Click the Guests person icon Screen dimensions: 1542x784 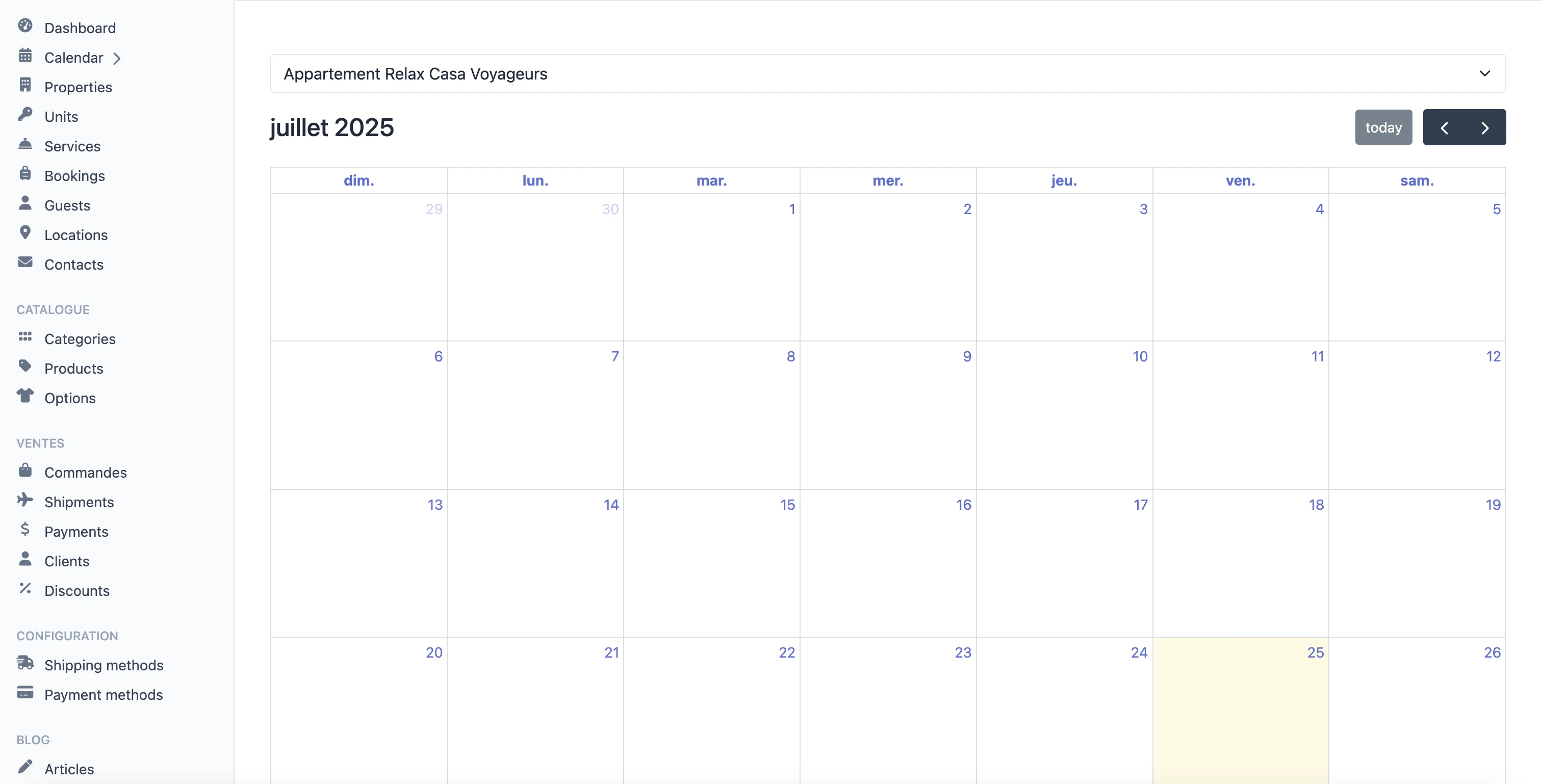point(27,205)
